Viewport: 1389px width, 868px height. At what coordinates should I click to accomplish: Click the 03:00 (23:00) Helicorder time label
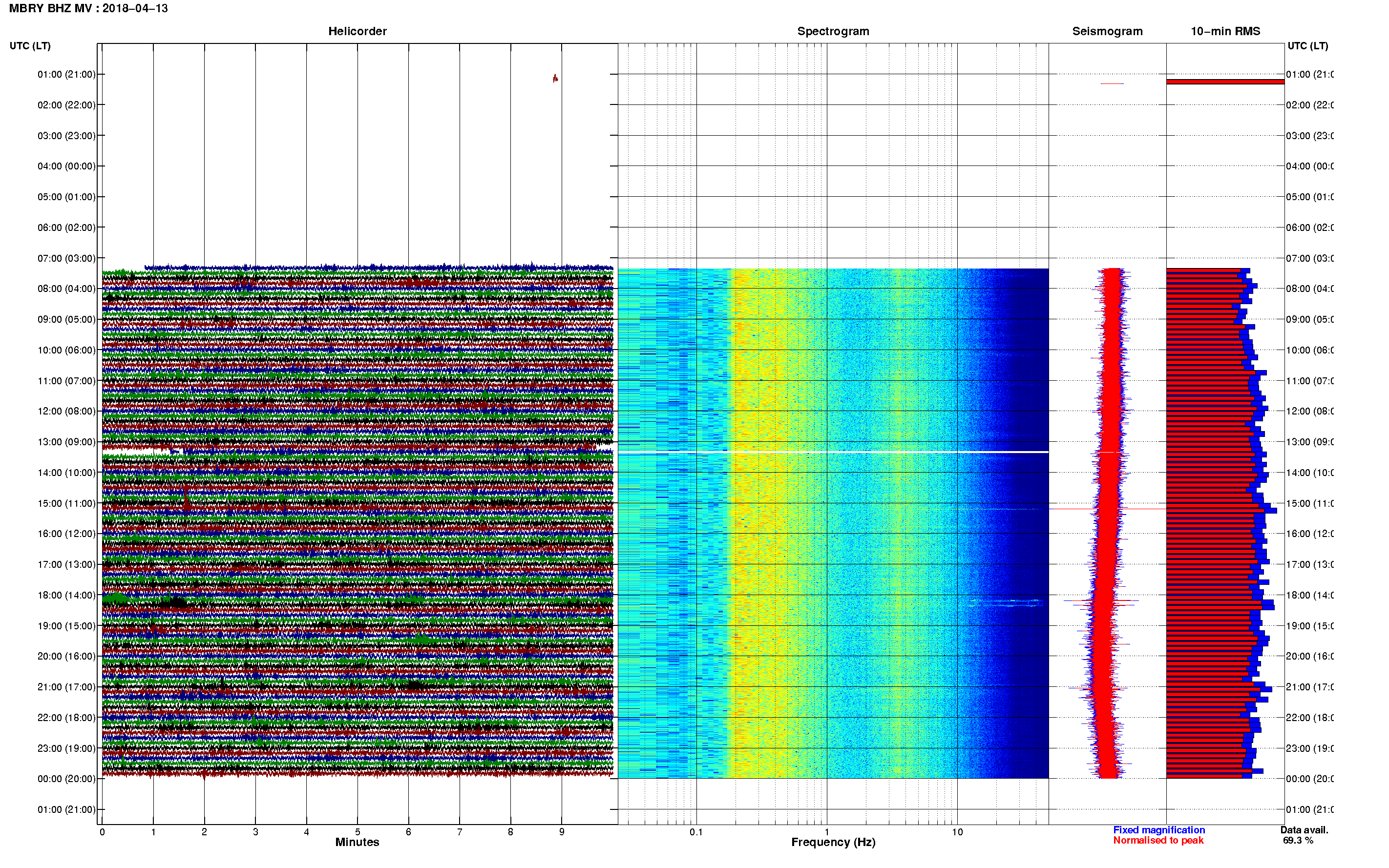pos(66,136)
